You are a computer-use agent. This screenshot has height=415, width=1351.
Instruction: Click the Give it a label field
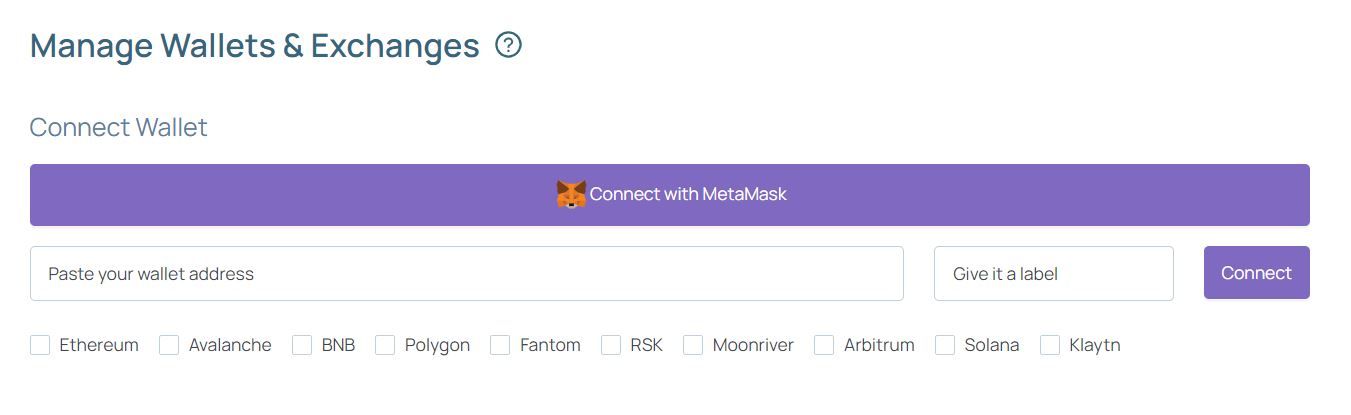coord(1053,274)
